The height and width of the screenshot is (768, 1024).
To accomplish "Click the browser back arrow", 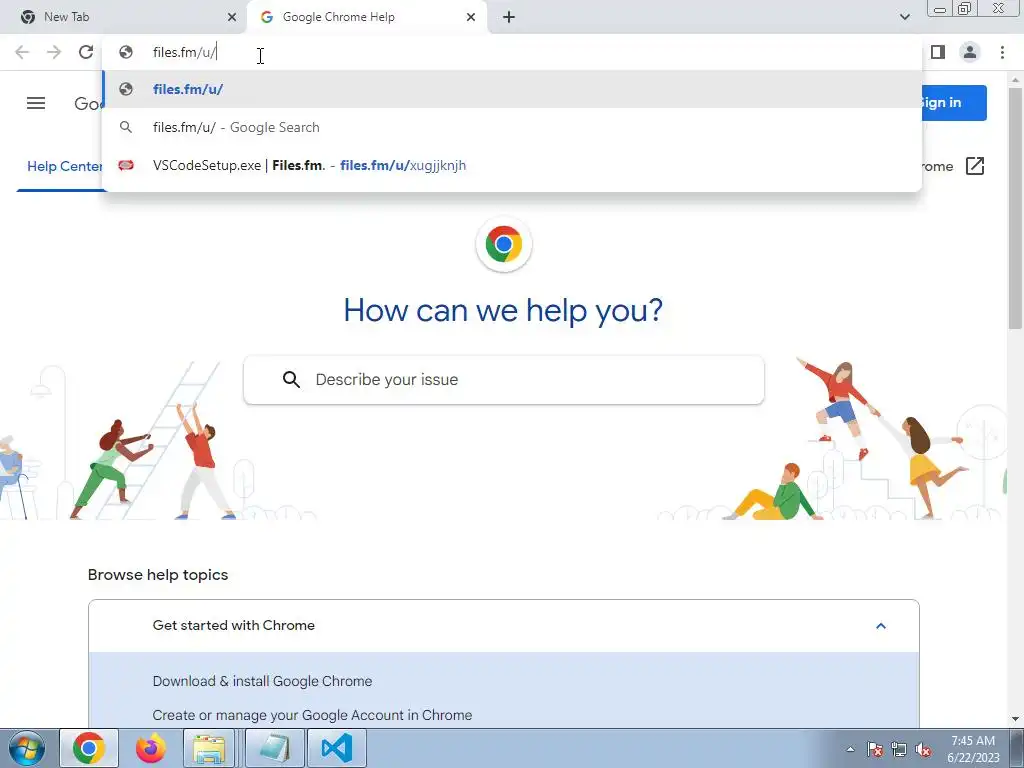I will coord(22,52).
